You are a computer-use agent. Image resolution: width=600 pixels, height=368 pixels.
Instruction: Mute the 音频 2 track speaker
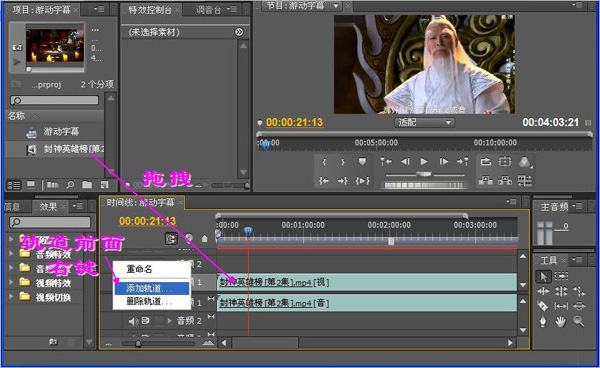[133, 321]
